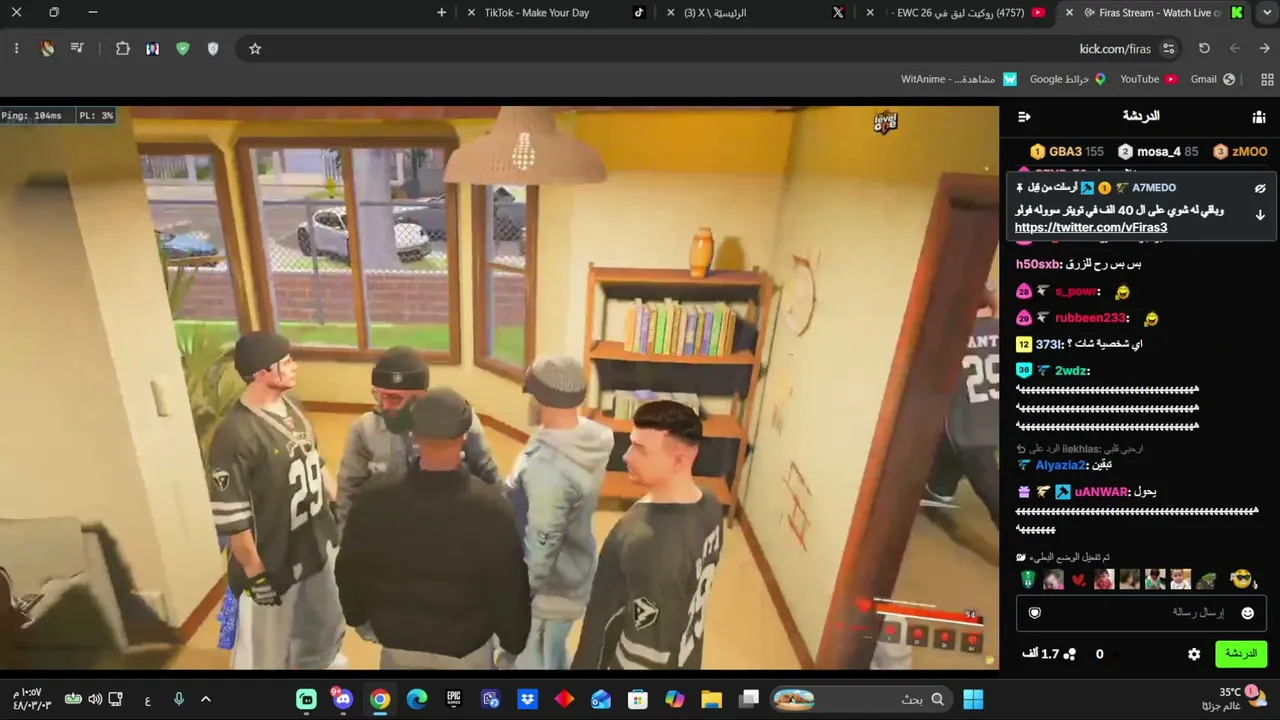
Task: Click the sunglasses emote in quick emotes
Action: pos(1241,579)
